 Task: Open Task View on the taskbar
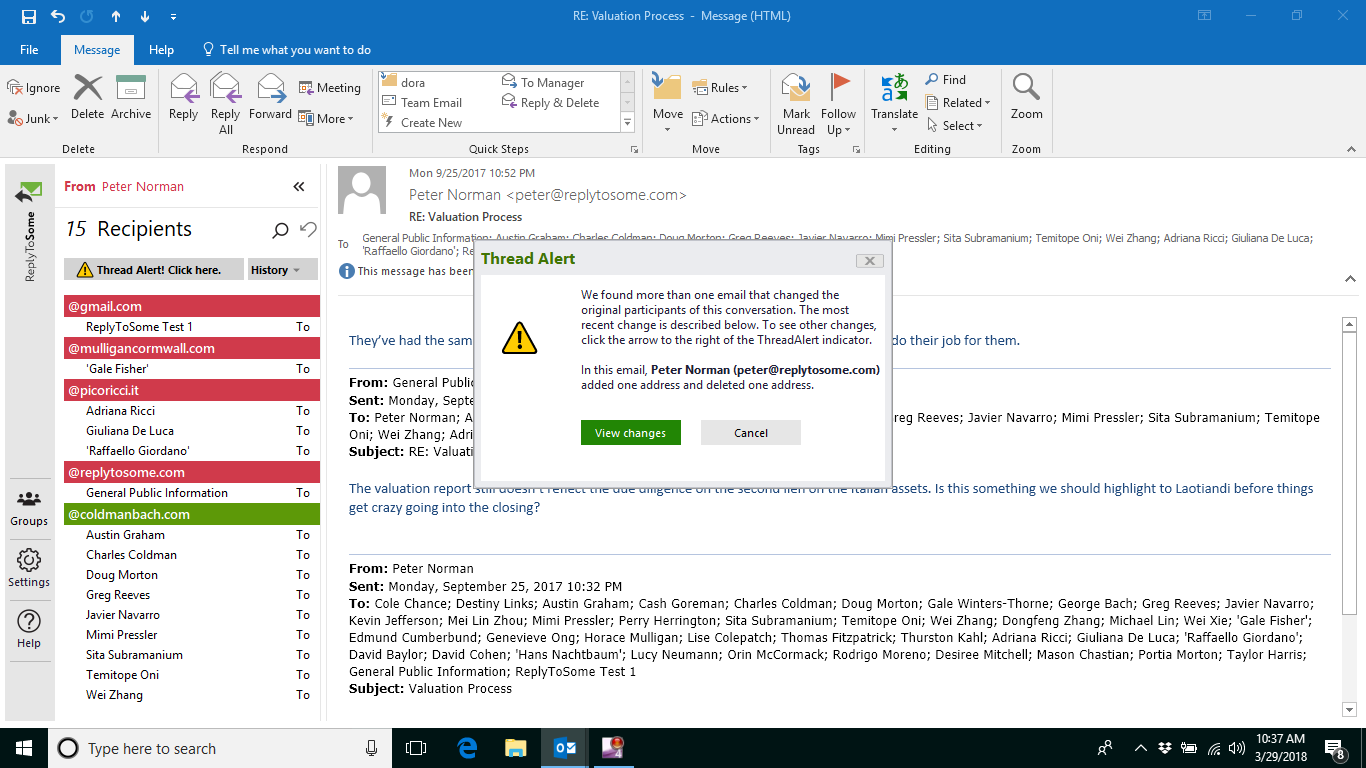(x=416, y=748)
